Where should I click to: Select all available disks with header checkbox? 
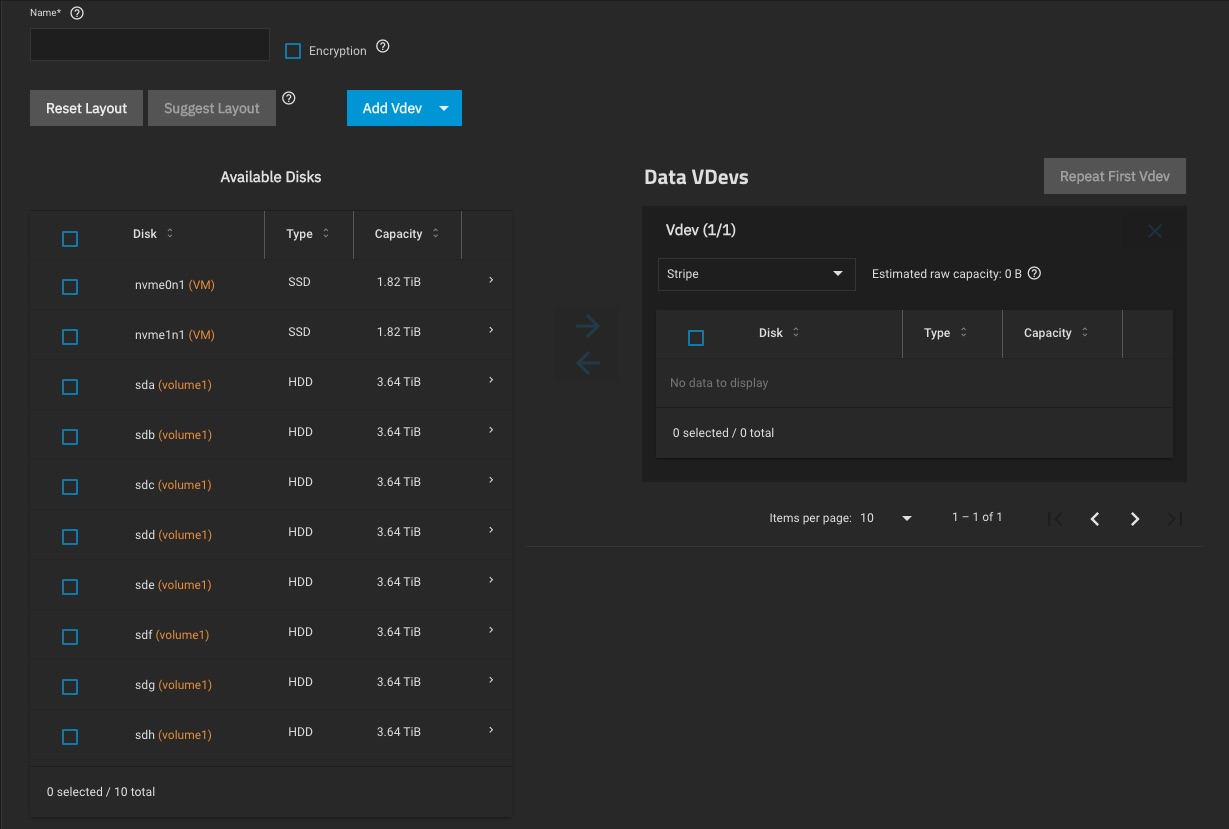pyautogui.click(x=70, y=239)
